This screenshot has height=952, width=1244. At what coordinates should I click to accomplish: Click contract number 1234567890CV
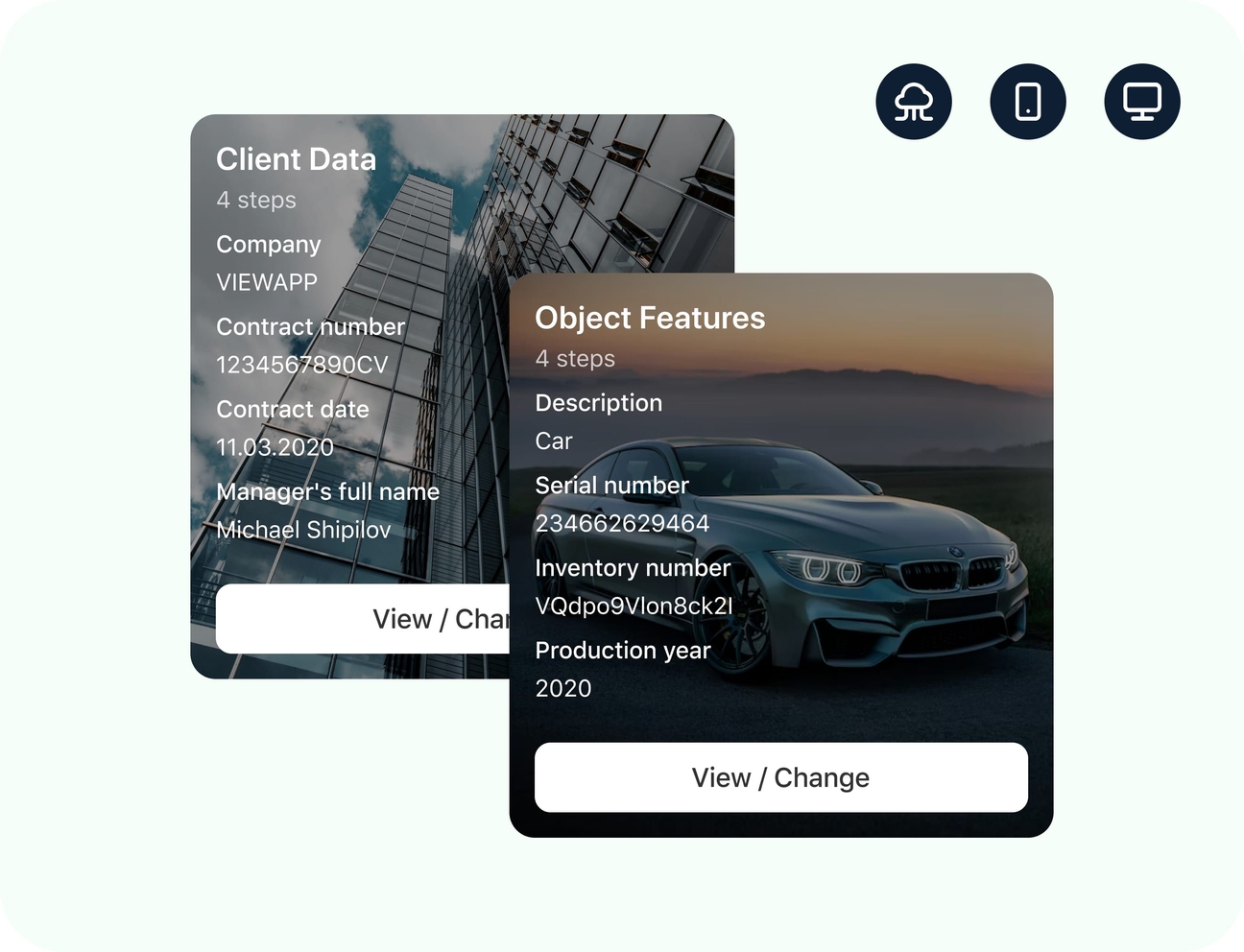(302, 365)
